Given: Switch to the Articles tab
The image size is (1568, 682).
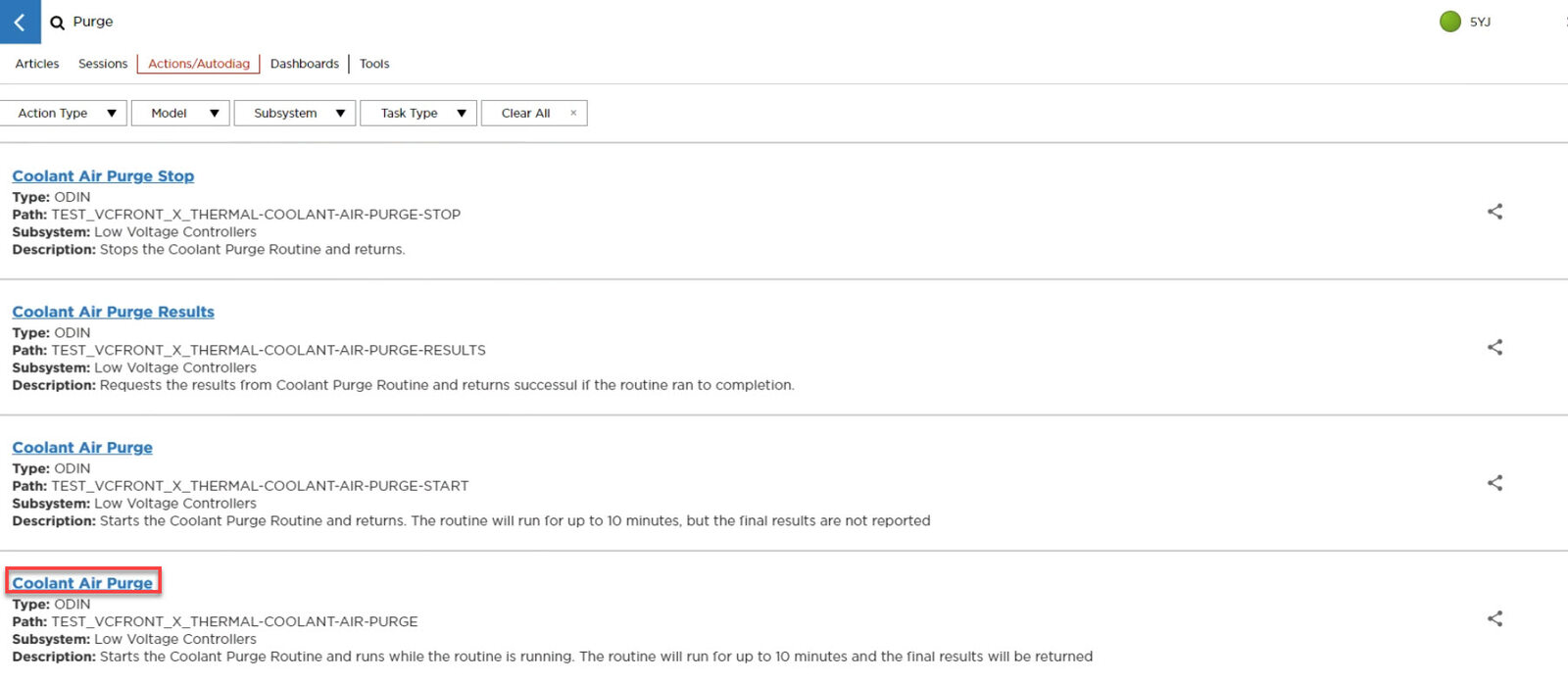Looking at the screenshot, I should (37, 64).
